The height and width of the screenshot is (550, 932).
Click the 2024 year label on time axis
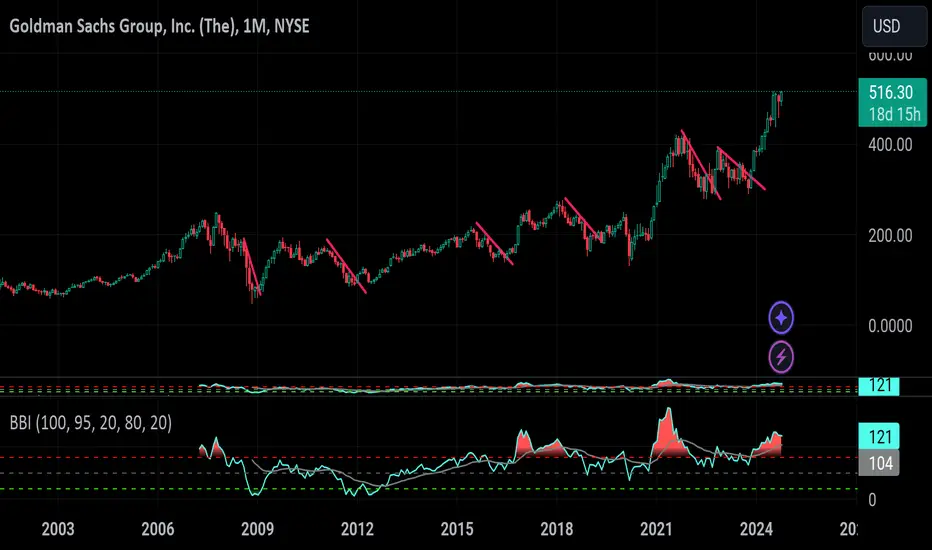pyautogui.click(x=756, y=529)
